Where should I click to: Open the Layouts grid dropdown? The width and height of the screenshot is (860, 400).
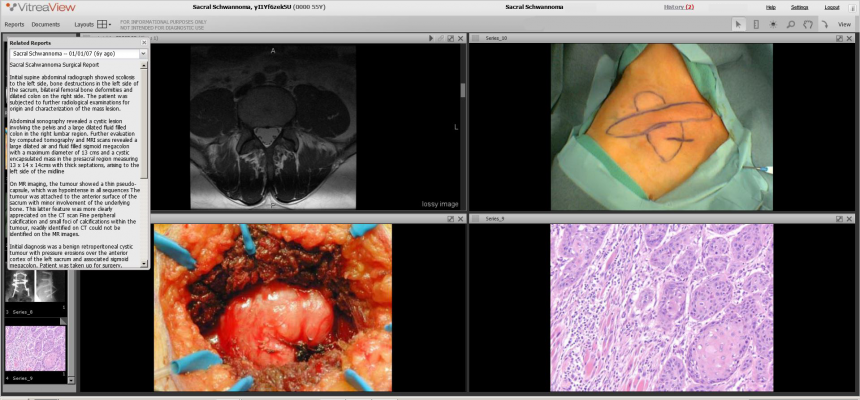(106, 24)
